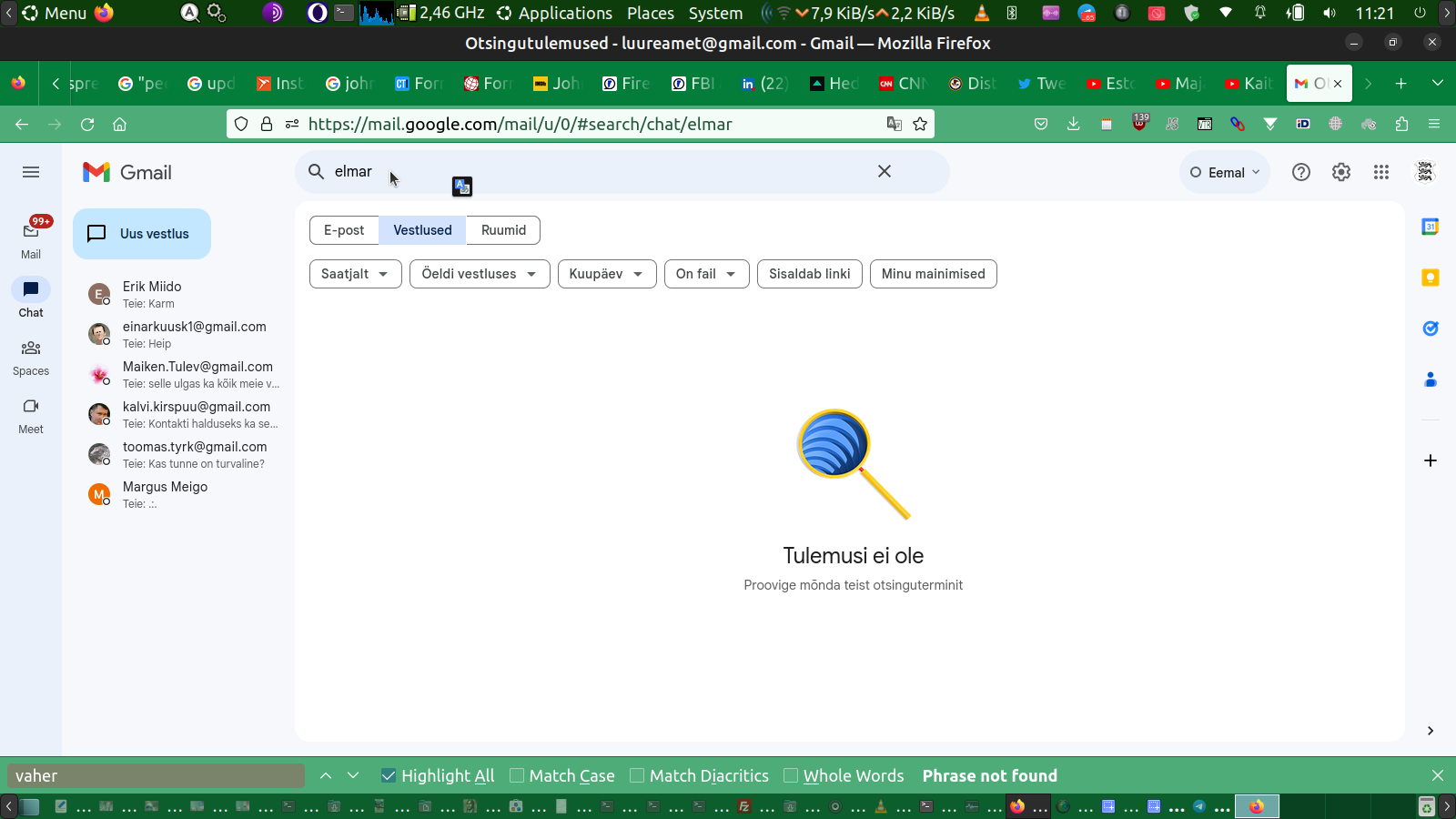Open Google Contacts side panel

(x=1431, y=379)
